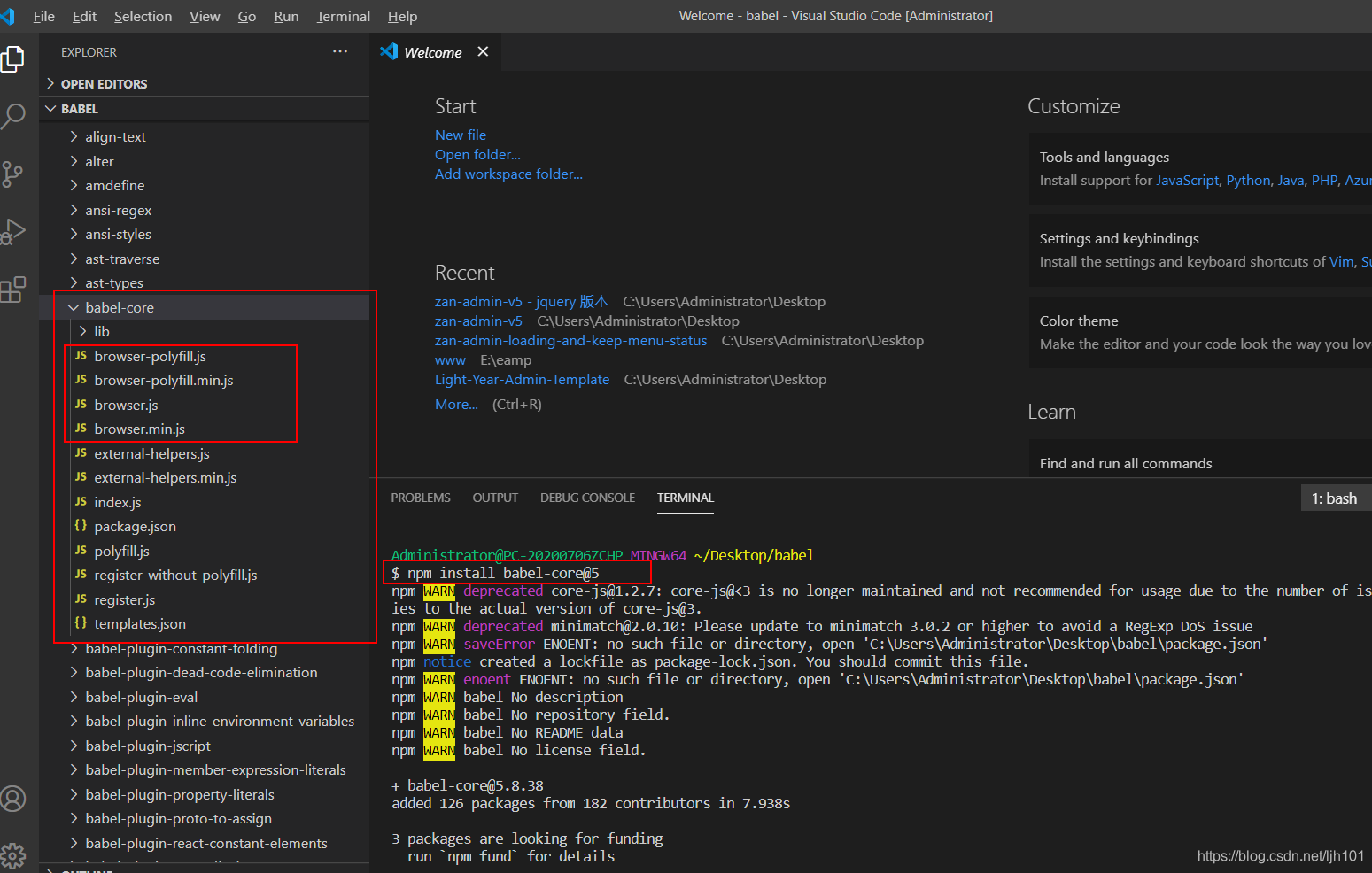Click the New file link

[x=461, y=135]
